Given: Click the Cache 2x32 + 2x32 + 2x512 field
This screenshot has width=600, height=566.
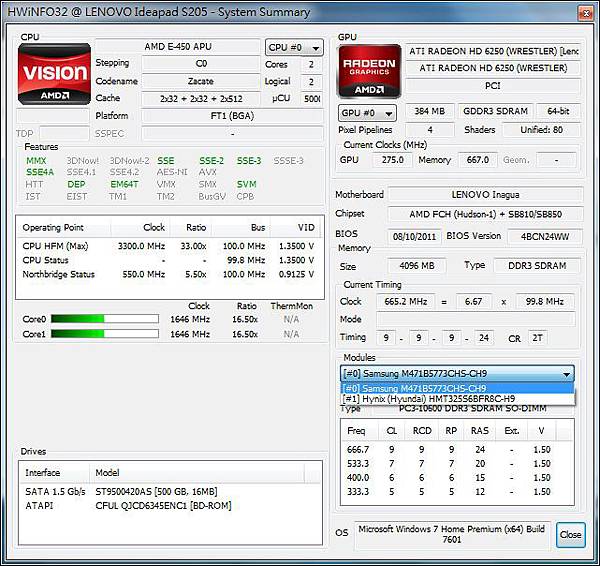Looking at the screenshot, I should click(x=201, y=99).
